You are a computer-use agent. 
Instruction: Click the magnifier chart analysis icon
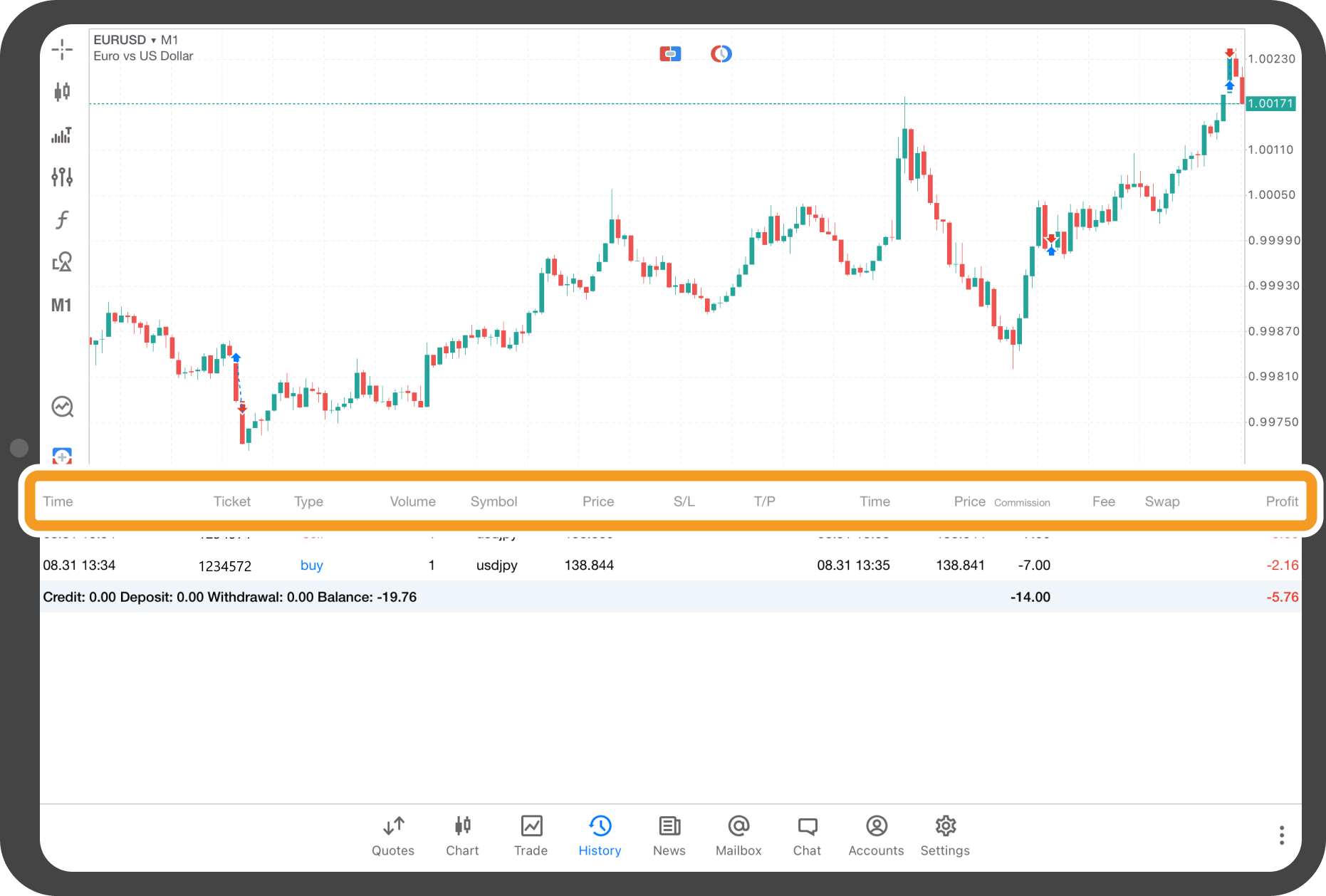pyautogui.click(x=63, y=407)
